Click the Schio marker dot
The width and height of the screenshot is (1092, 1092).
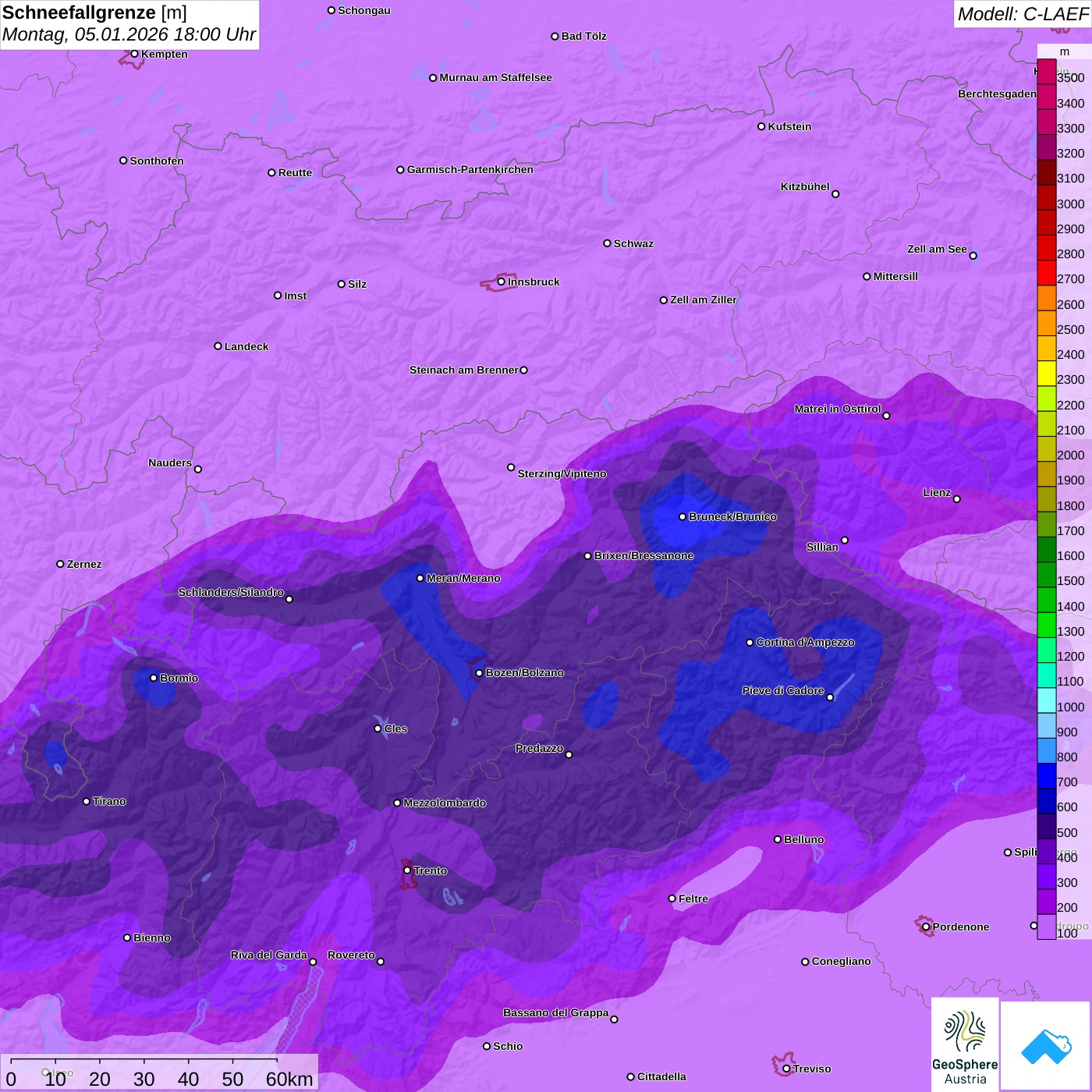click(x=487, y=1046)
